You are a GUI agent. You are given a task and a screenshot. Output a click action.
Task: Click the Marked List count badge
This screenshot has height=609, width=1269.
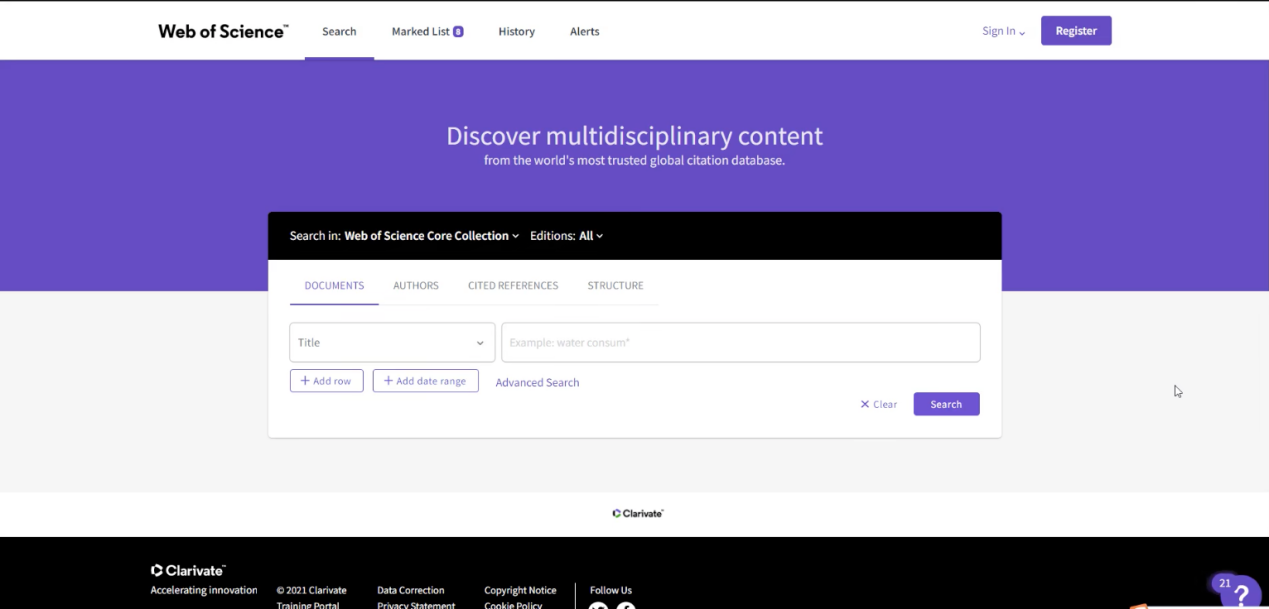(x=458, y=32)
